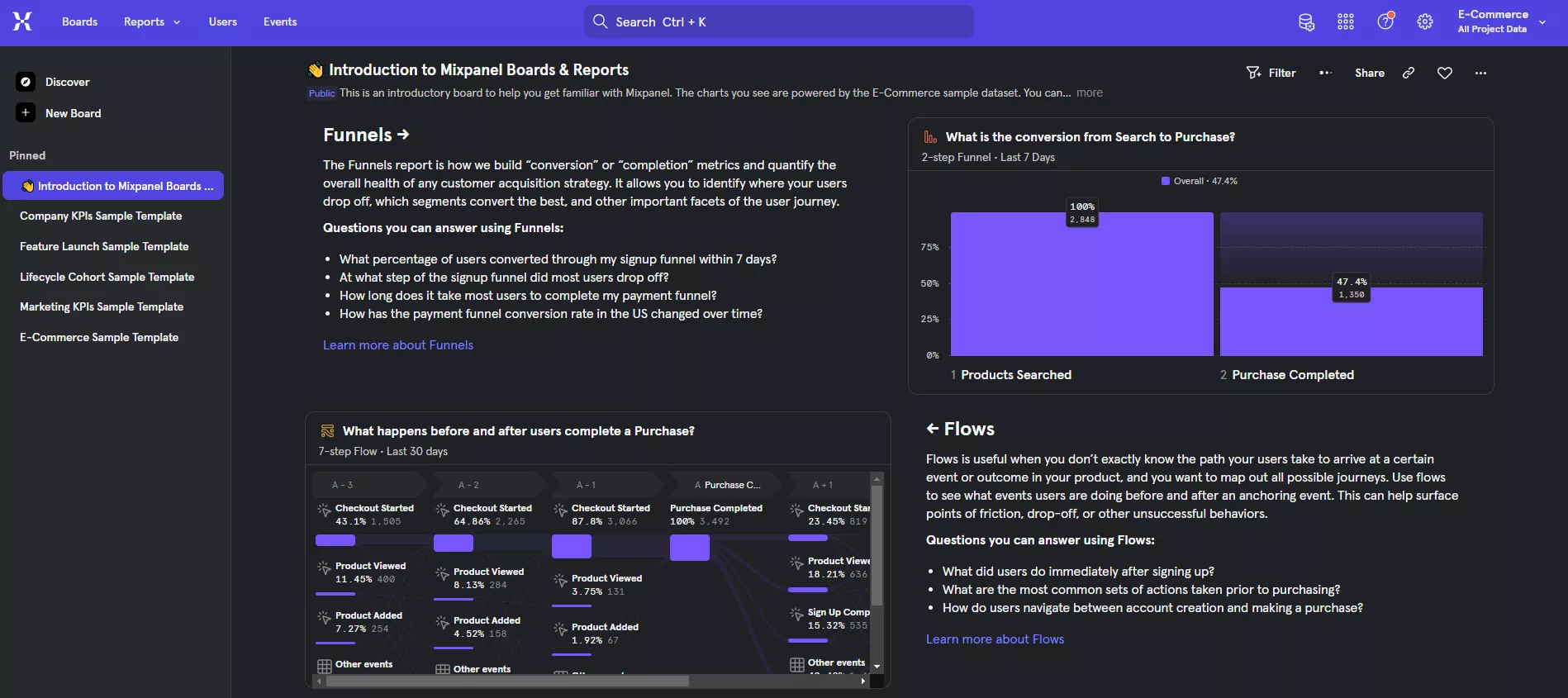1568x698 pixels.
Task: Click the Public badge label
Action: 322,93
